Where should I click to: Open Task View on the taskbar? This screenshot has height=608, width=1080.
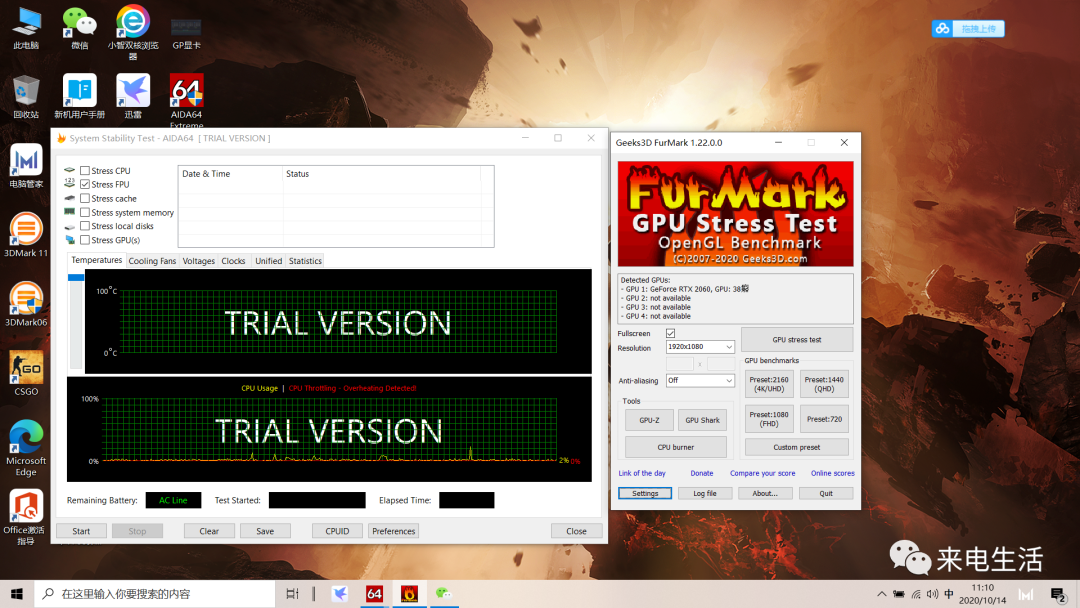pyautogui.click(x=292, y=594)
